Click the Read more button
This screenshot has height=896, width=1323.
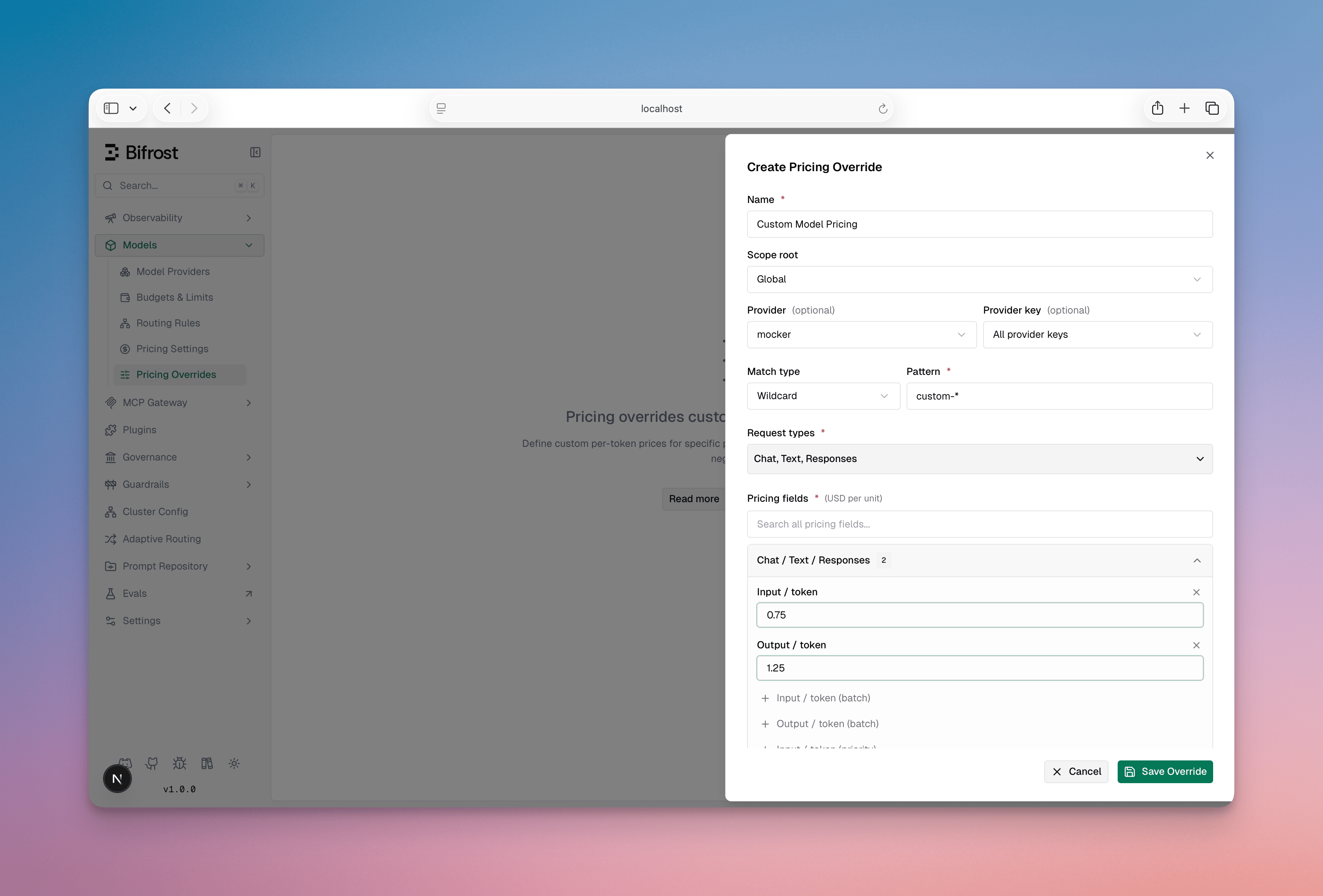(x=693, y=499)
